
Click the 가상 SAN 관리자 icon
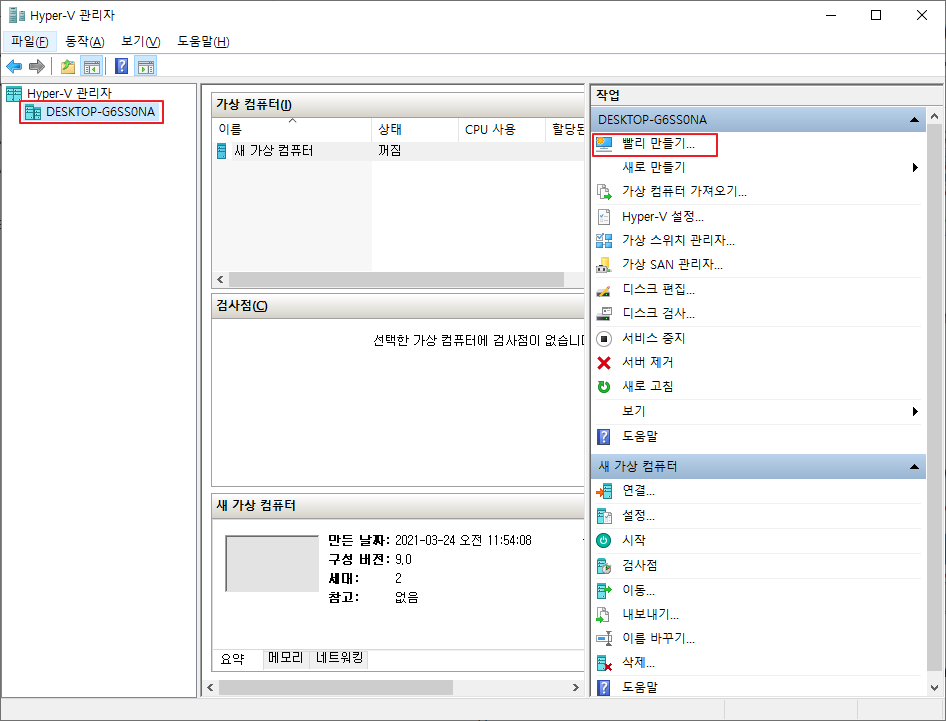coord(604,265)
